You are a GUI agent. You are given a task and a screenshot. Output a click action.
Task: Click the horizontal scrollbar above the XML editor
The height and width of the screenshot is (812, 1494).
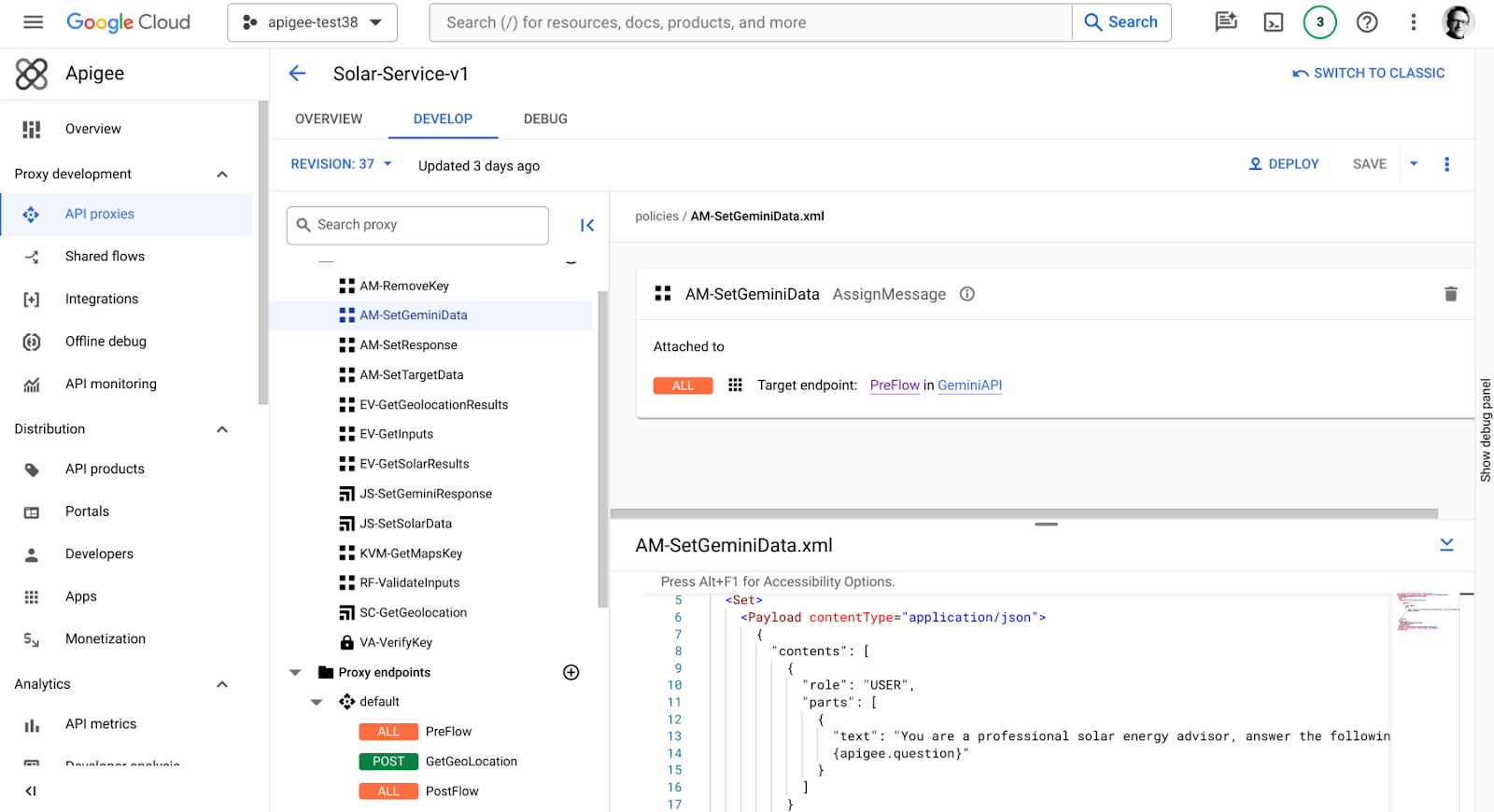point(1024,513)
